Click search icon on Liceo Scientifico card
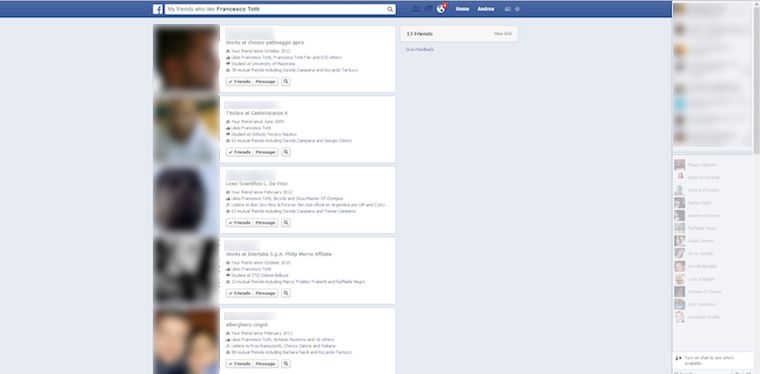 (x=286, y=223)
